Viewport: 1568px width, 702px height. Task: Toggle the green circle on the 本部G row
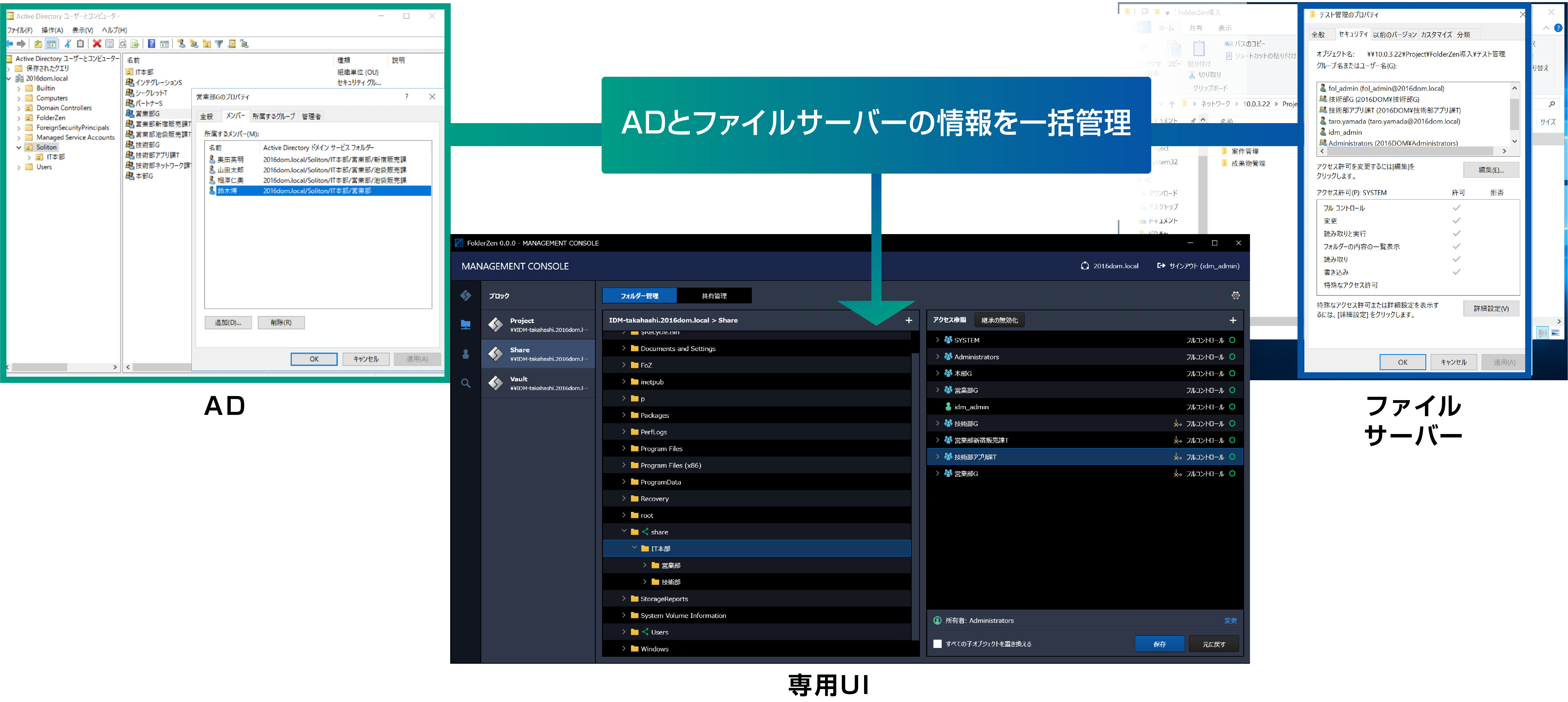[x=1232, y=374]
